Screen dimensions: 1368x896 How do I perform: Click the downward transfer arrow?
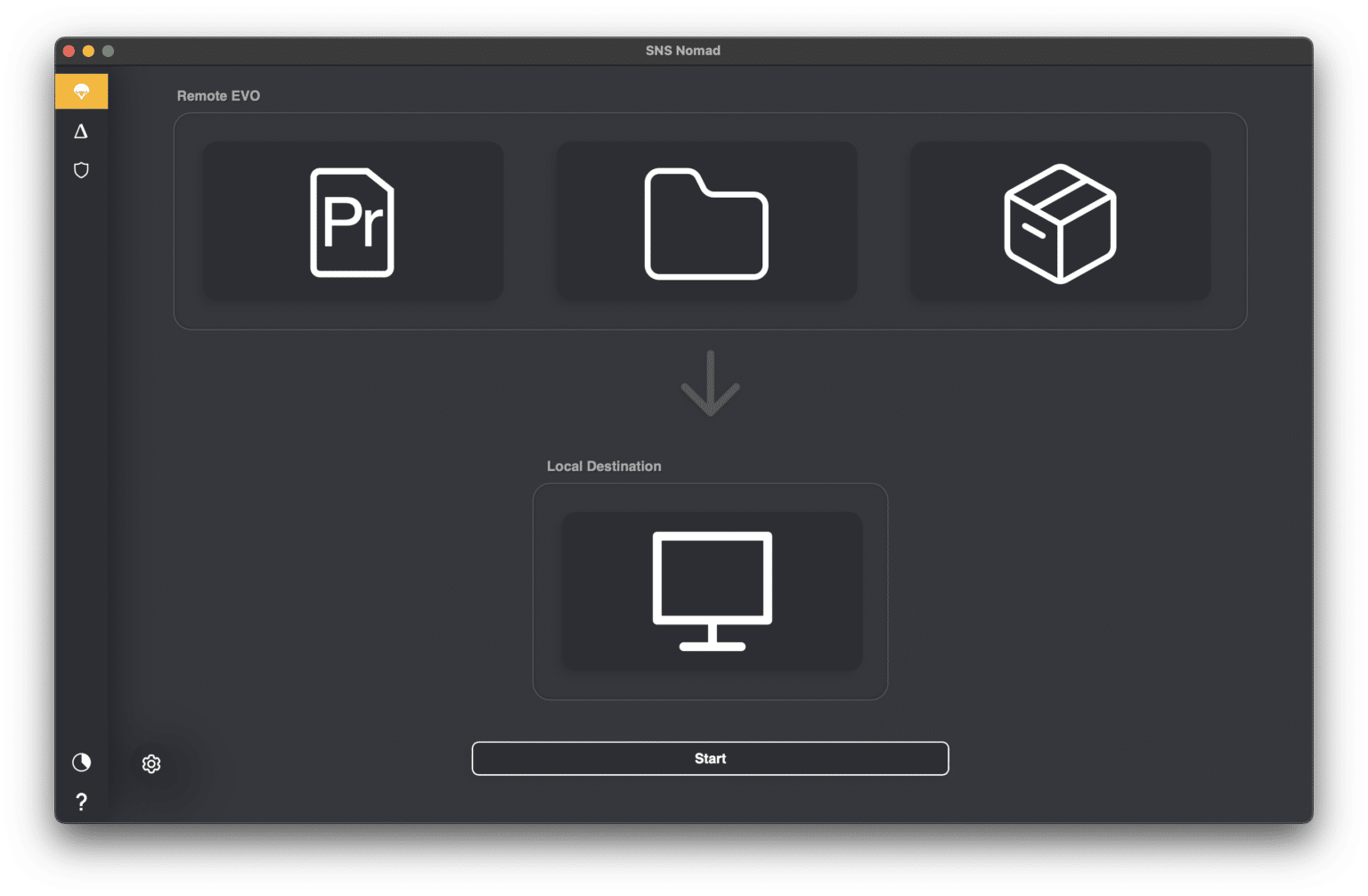coord(710,383)
